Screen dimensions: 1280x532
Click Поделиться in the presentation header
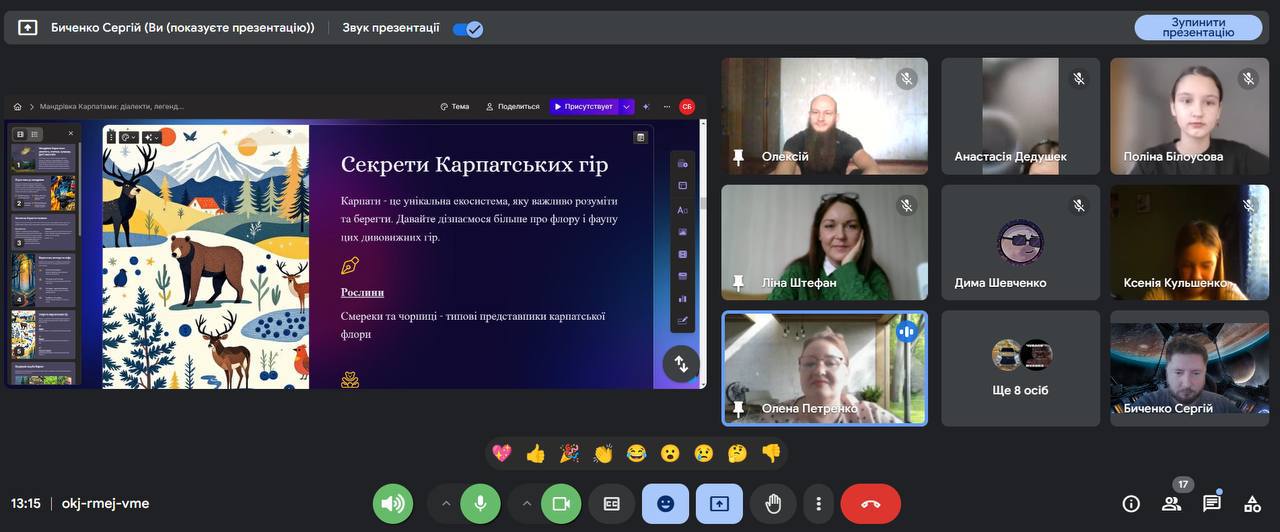(512, 106)
